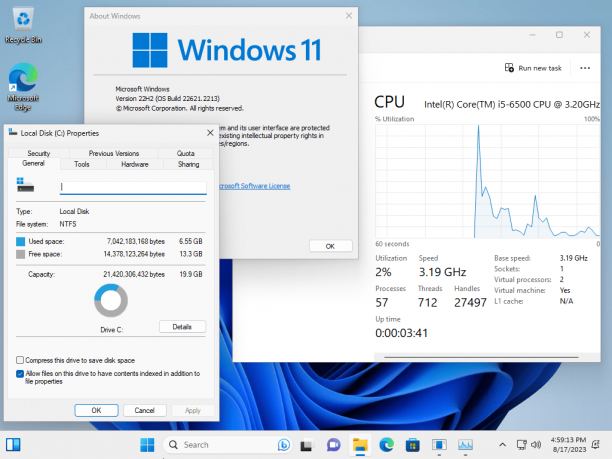Open volume control in system tray
612x459 pixels.
[536, 445]
